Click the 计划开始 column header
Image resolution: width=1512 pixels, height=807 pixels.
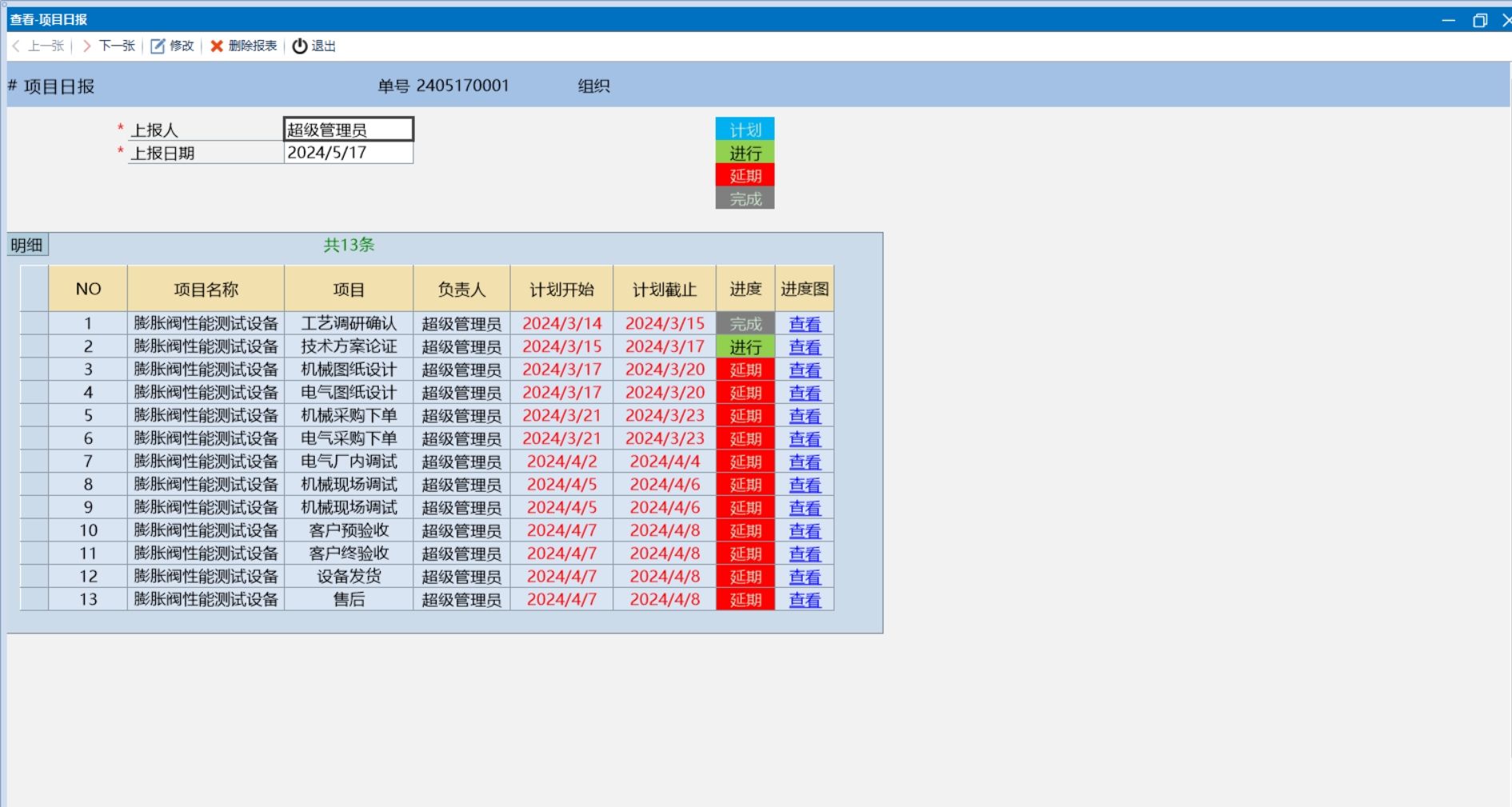click(561, 289)
